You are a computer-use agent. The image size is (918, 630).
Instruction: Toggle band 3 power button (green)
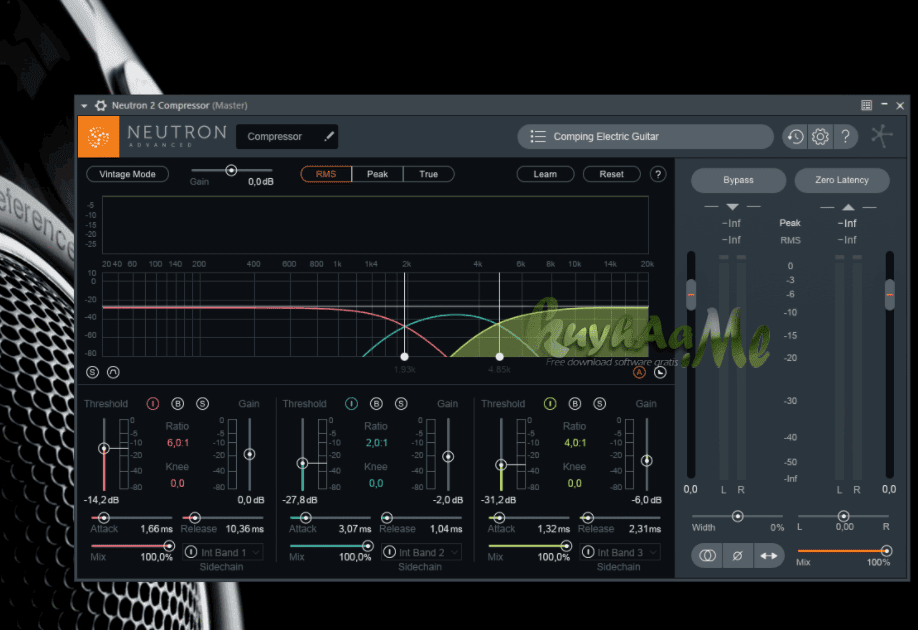tap(550, 403)
